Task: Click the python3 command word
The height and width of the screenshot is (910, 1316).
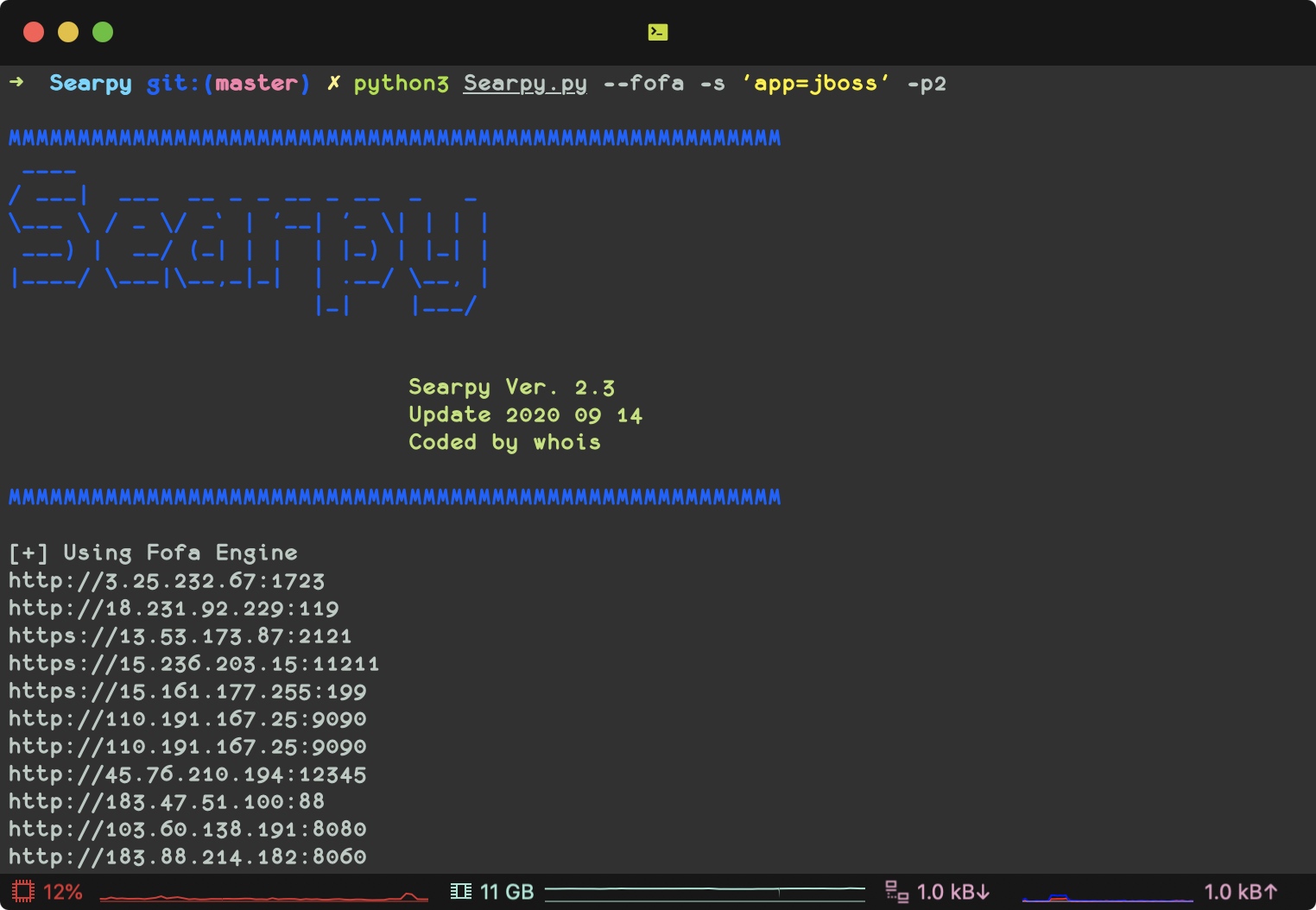Action: [401, 84]
